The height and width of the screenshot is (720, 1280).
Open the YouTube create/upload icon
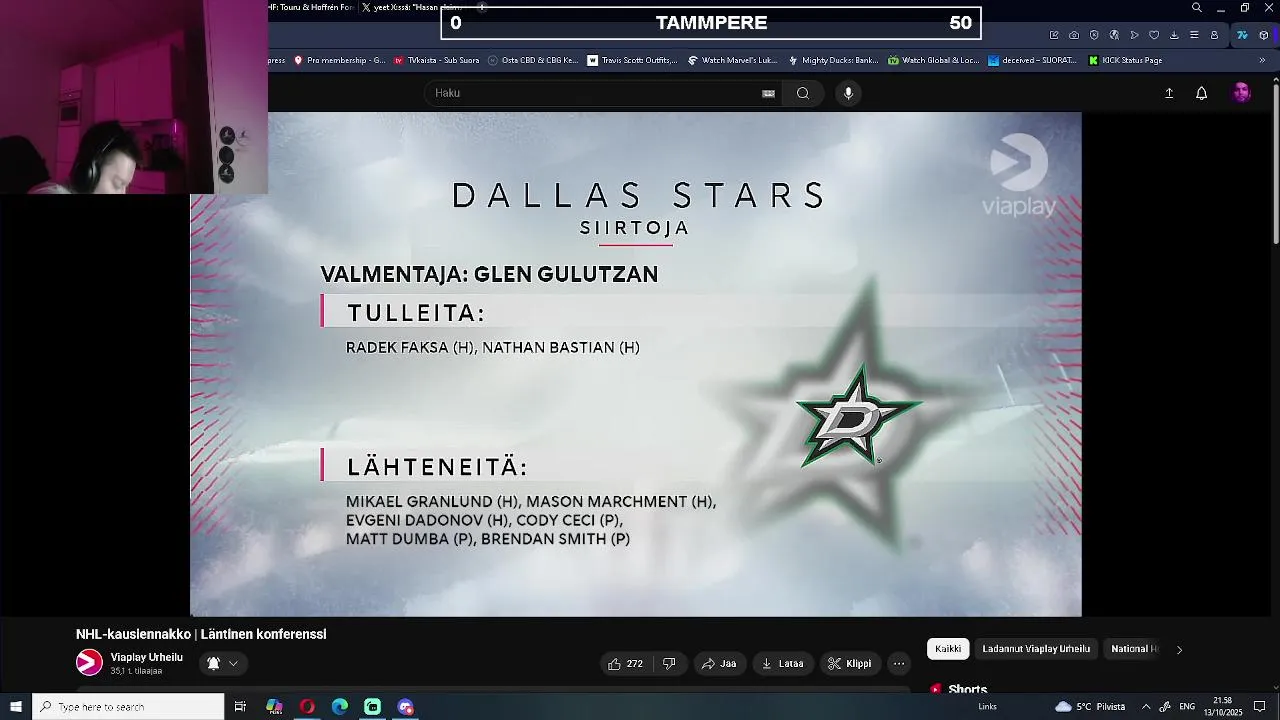[1169, 93]
